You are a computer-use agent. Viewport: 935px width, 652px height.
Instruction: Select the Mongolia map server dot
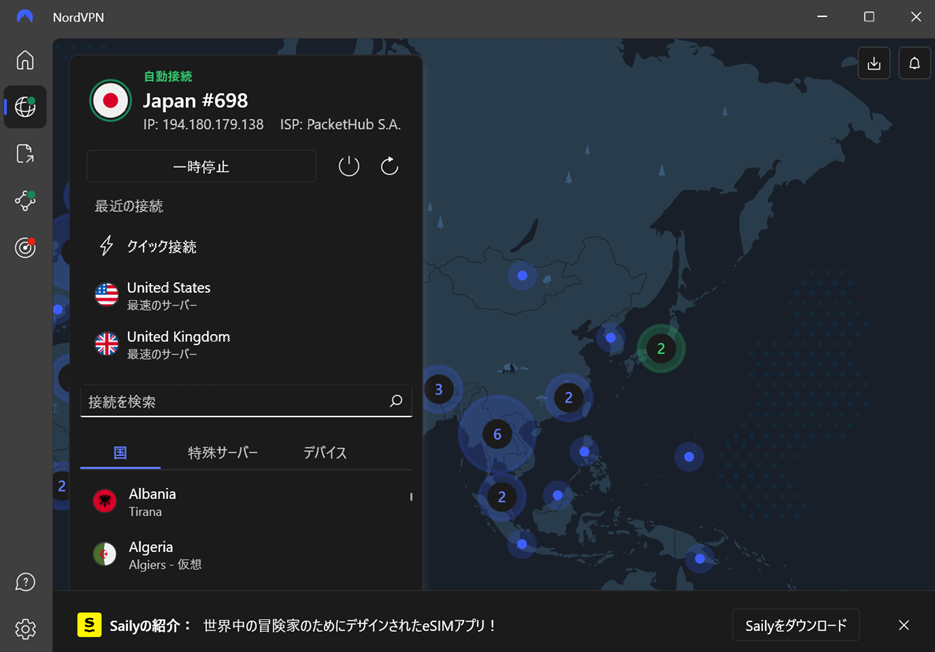522,276
